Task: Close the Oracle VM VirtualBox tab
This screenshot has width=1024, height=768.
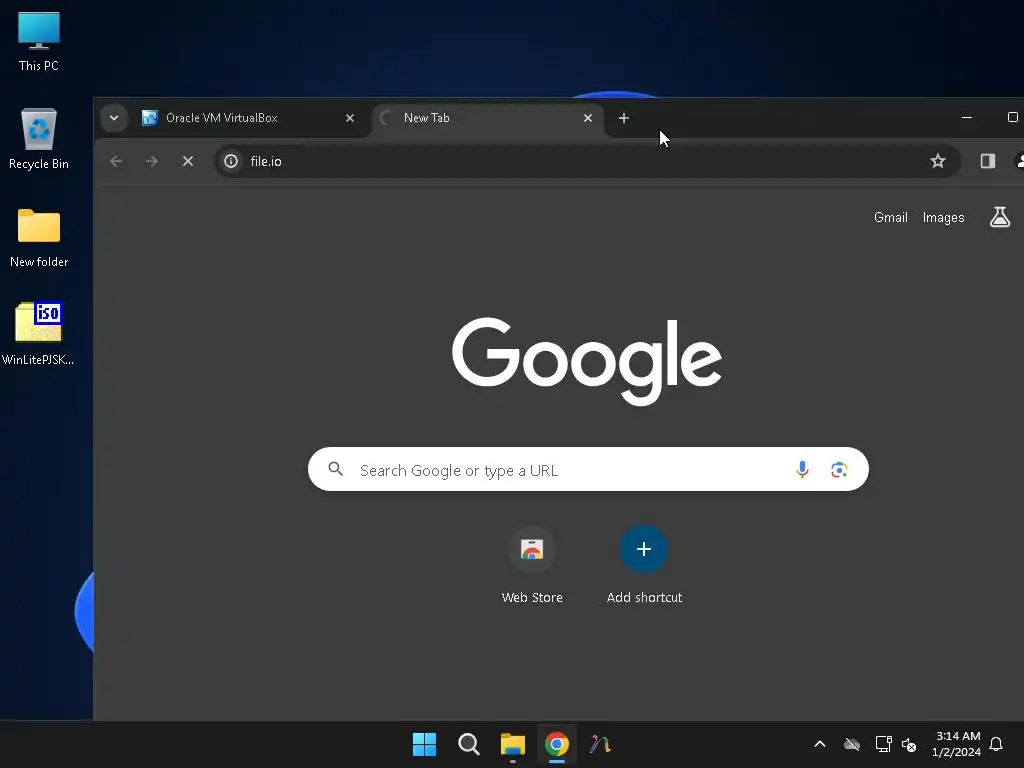Action: point(349,118)
